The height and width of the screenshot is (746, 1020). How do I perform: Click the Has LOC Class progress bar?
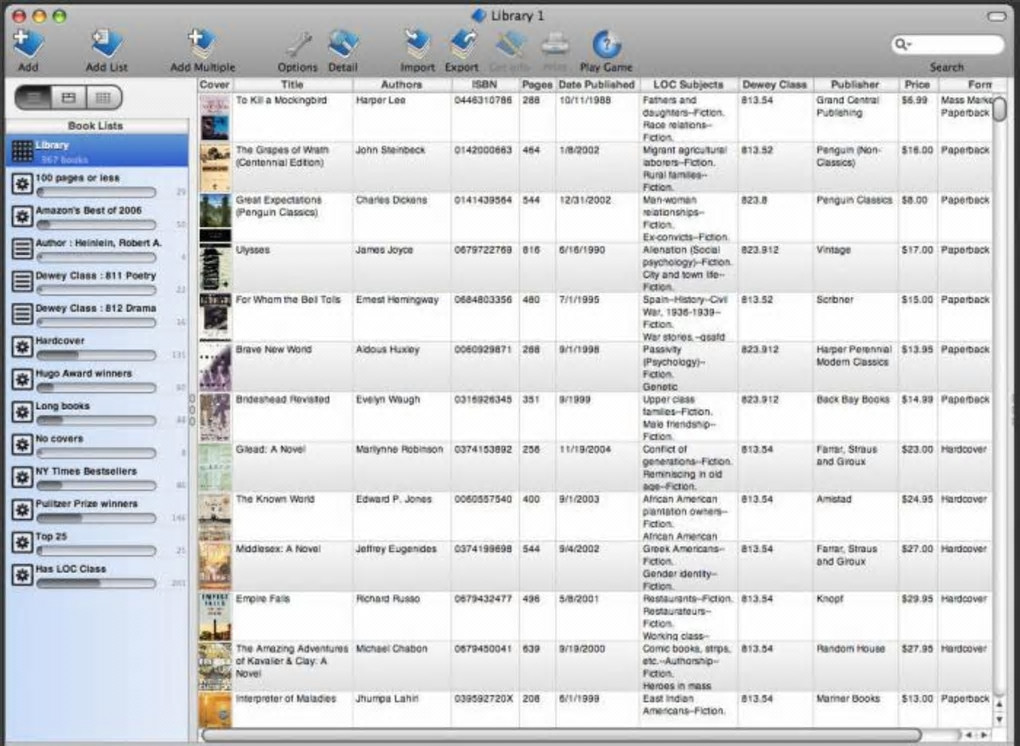coord(96,583)
